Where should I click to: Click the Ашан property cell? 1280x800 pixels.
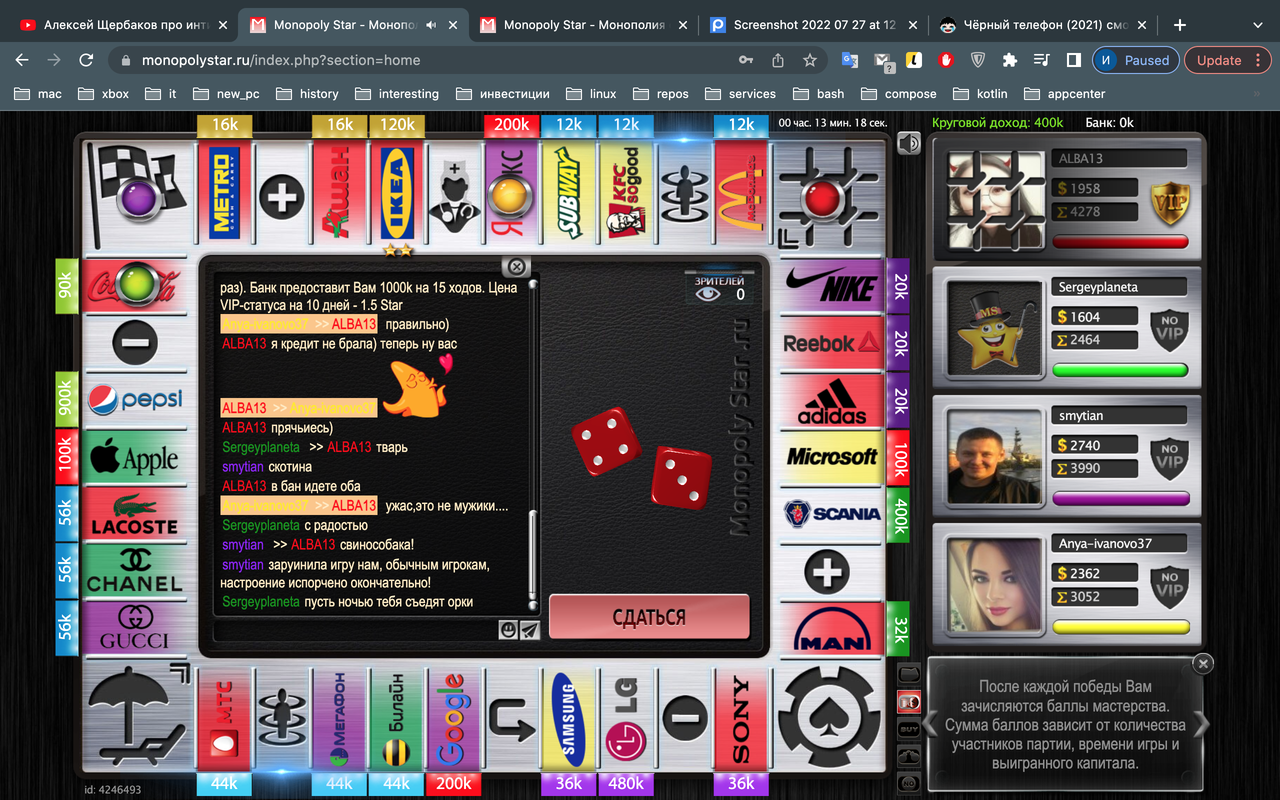(x=340, y=193)
